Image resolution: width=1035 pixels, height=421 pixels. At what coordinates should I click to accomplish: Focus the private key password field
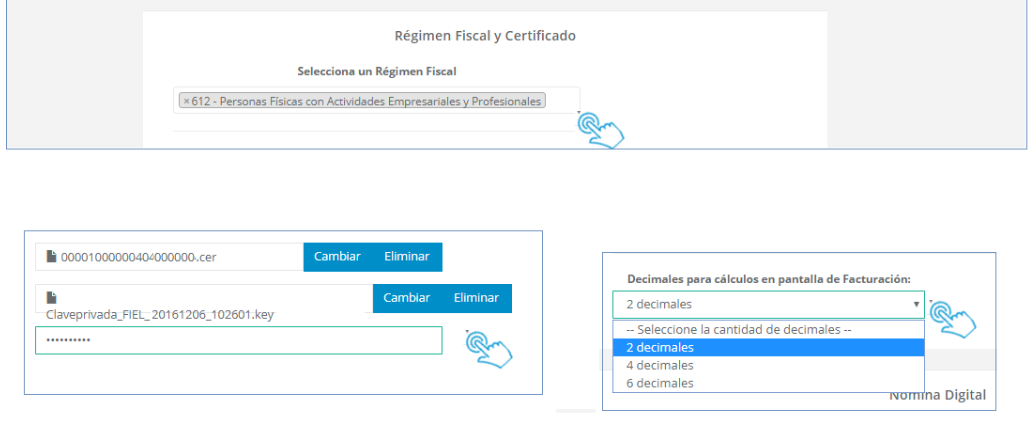pyautogui.click(x=238, y=340)
